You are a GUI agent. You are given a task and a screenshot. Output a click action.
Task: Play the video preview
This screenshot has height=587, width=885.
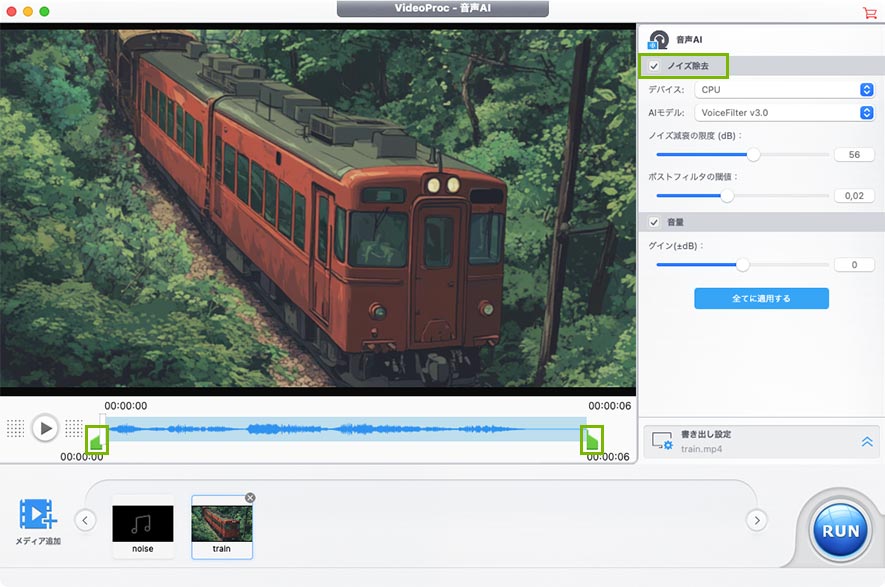pos(45,429)
